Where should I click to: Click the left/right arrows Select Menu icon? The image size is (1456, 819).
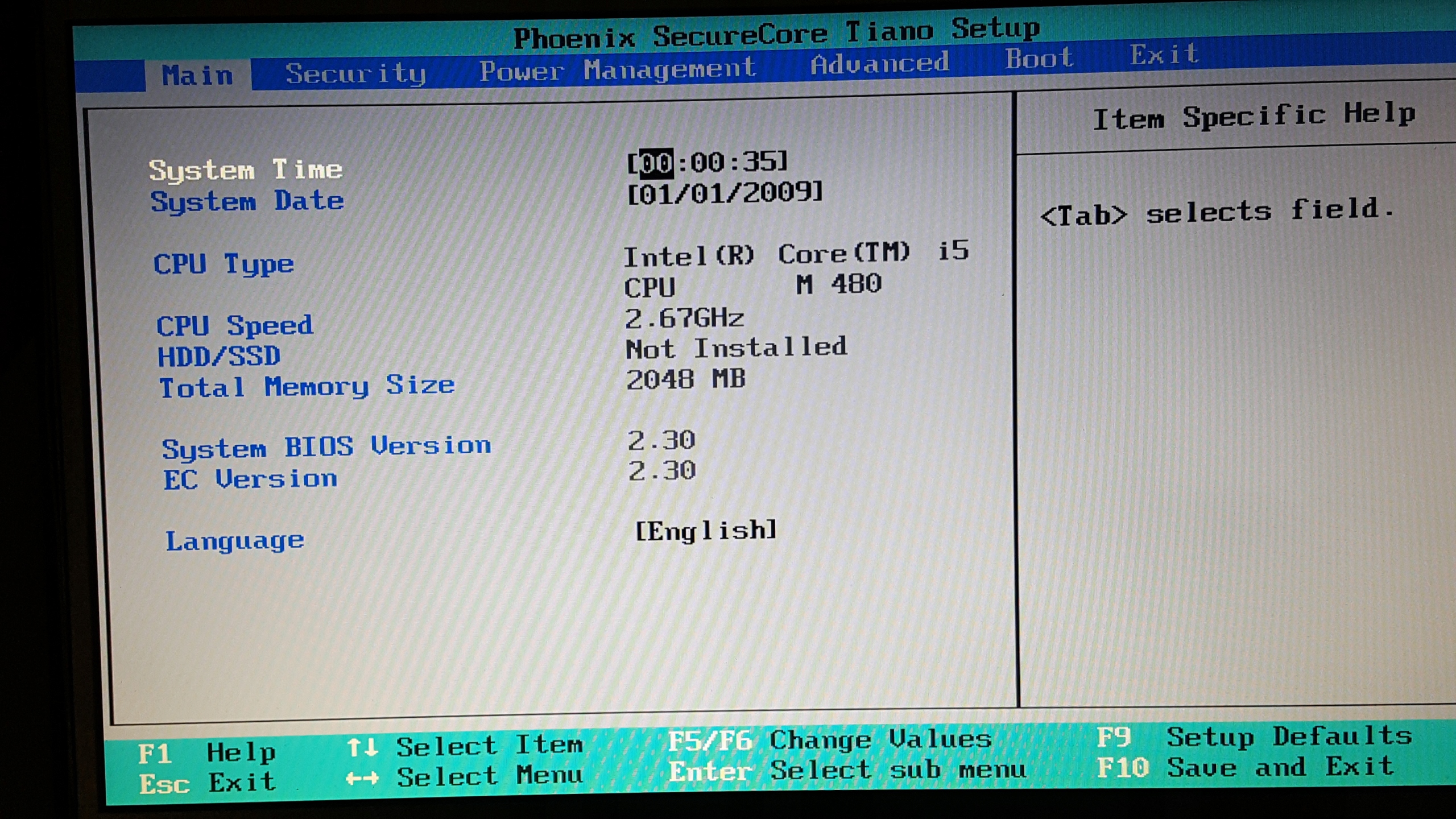coord(362,778)
